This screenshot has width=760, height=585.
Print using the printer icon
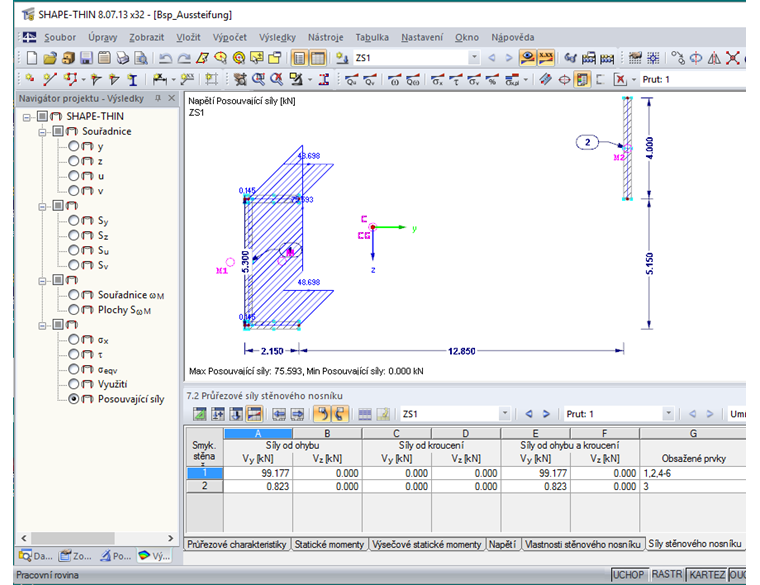click(x=123, y=58)
